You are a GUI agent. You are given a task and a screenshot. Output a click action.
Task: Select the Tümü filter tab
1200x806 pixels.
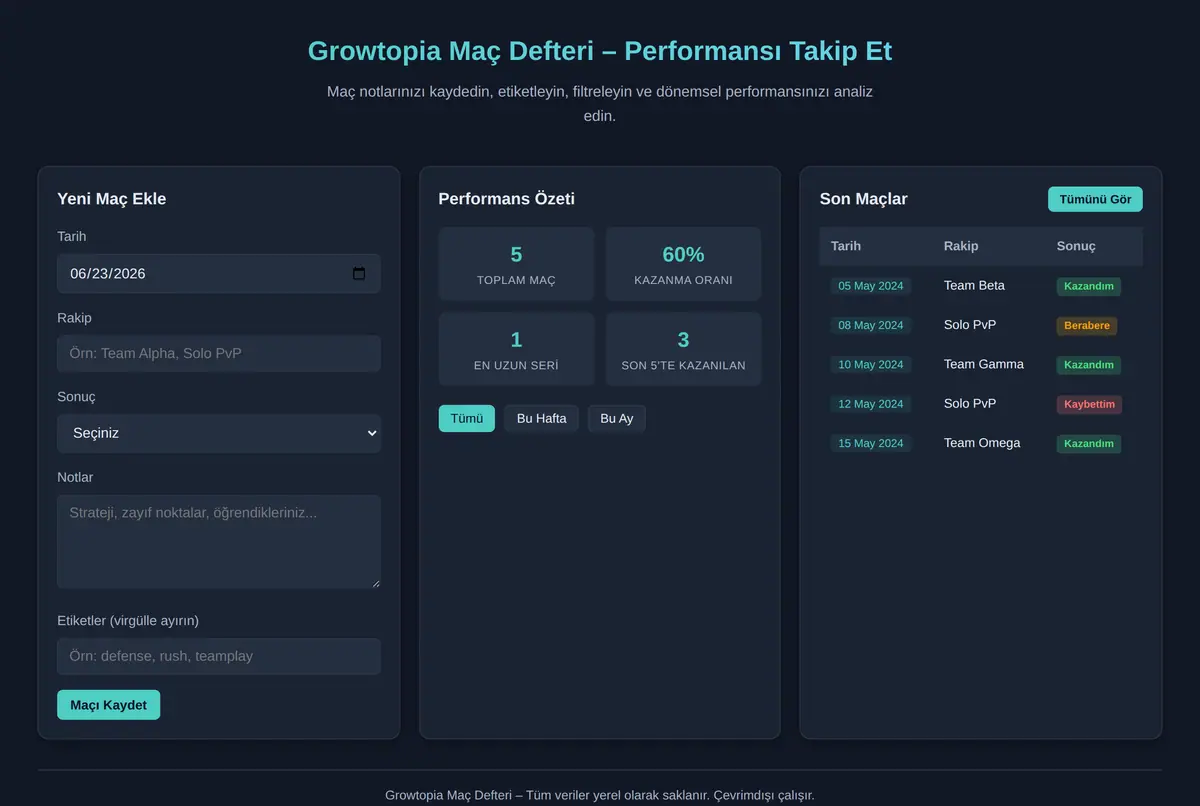pos(466,418)
